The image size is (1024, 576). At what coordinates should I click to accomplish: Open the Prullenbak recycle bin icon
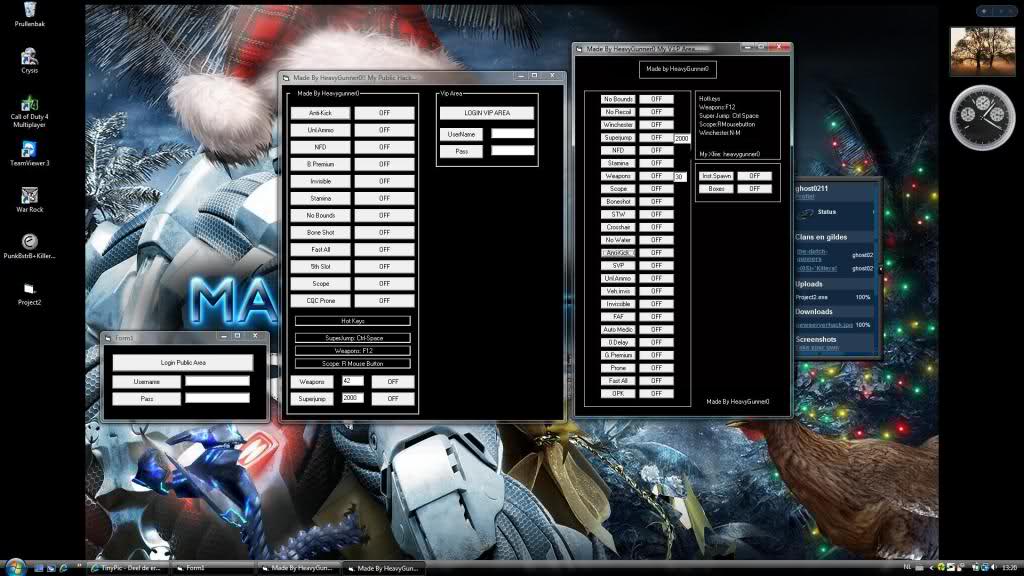tap(29, 13)
